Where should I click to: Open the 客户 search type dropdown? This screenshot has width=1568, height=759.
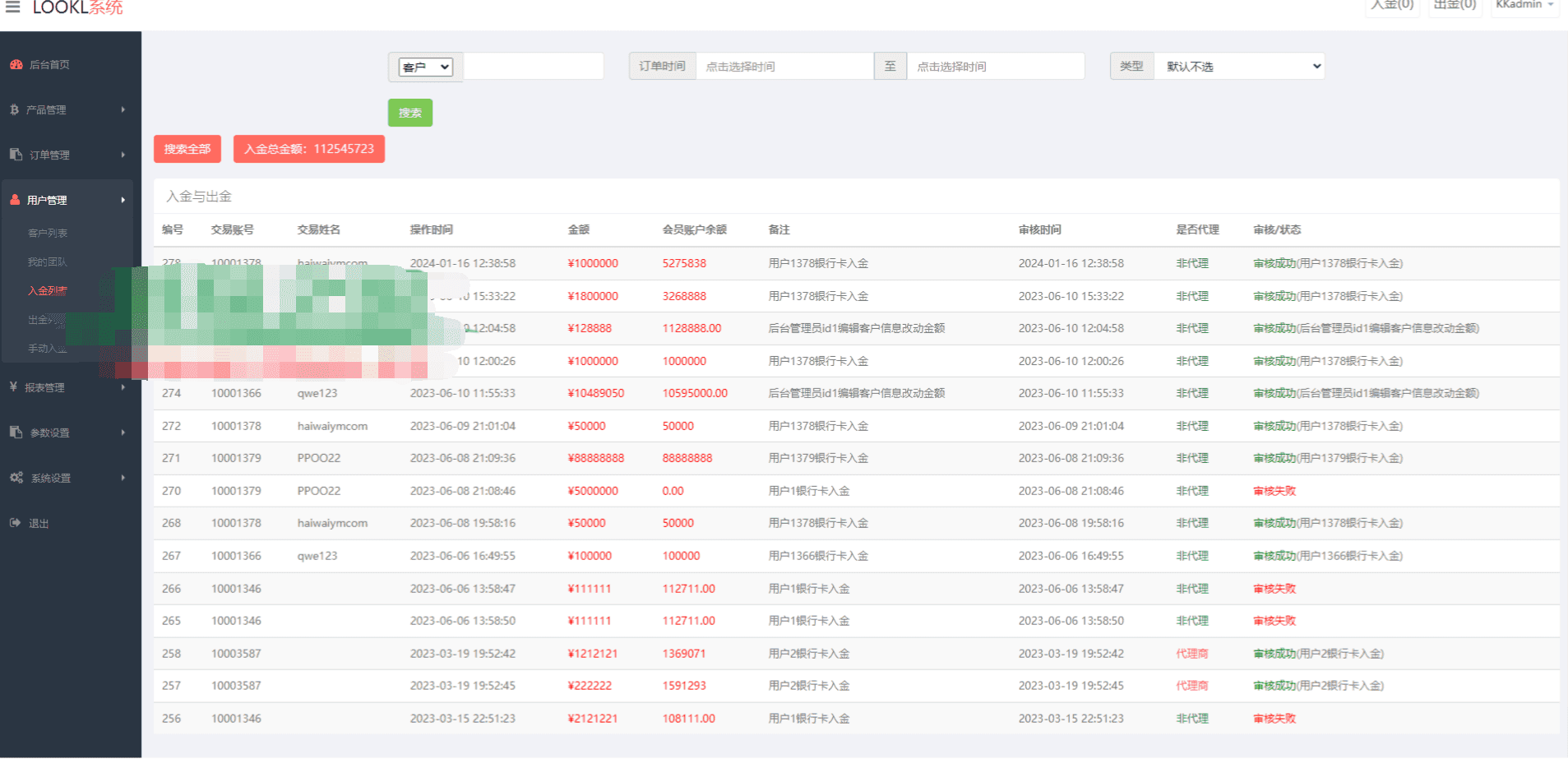pyautogui.click(x=426, y=67)
